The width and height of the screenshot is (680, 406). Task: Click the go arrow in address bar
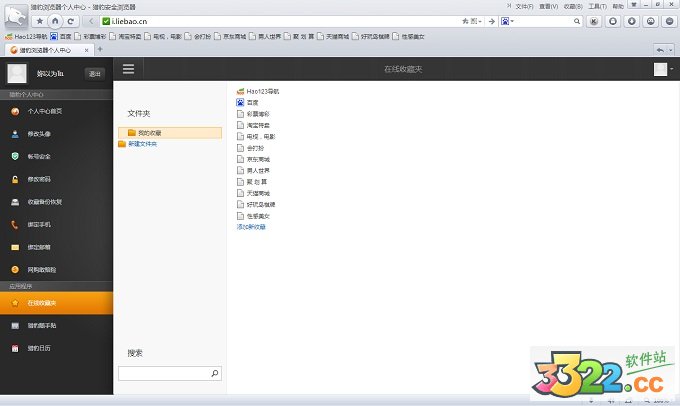[x=491, y=21]
